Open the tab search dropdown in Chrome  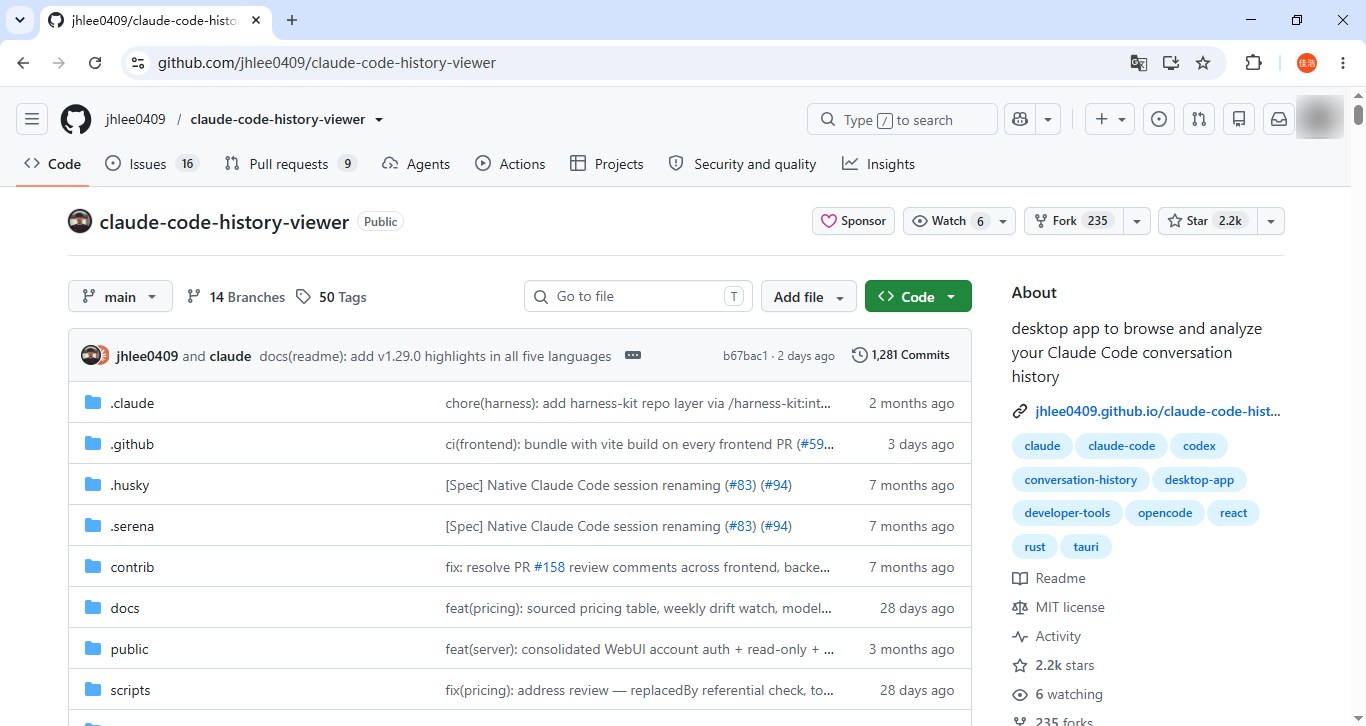pos(20,20)
